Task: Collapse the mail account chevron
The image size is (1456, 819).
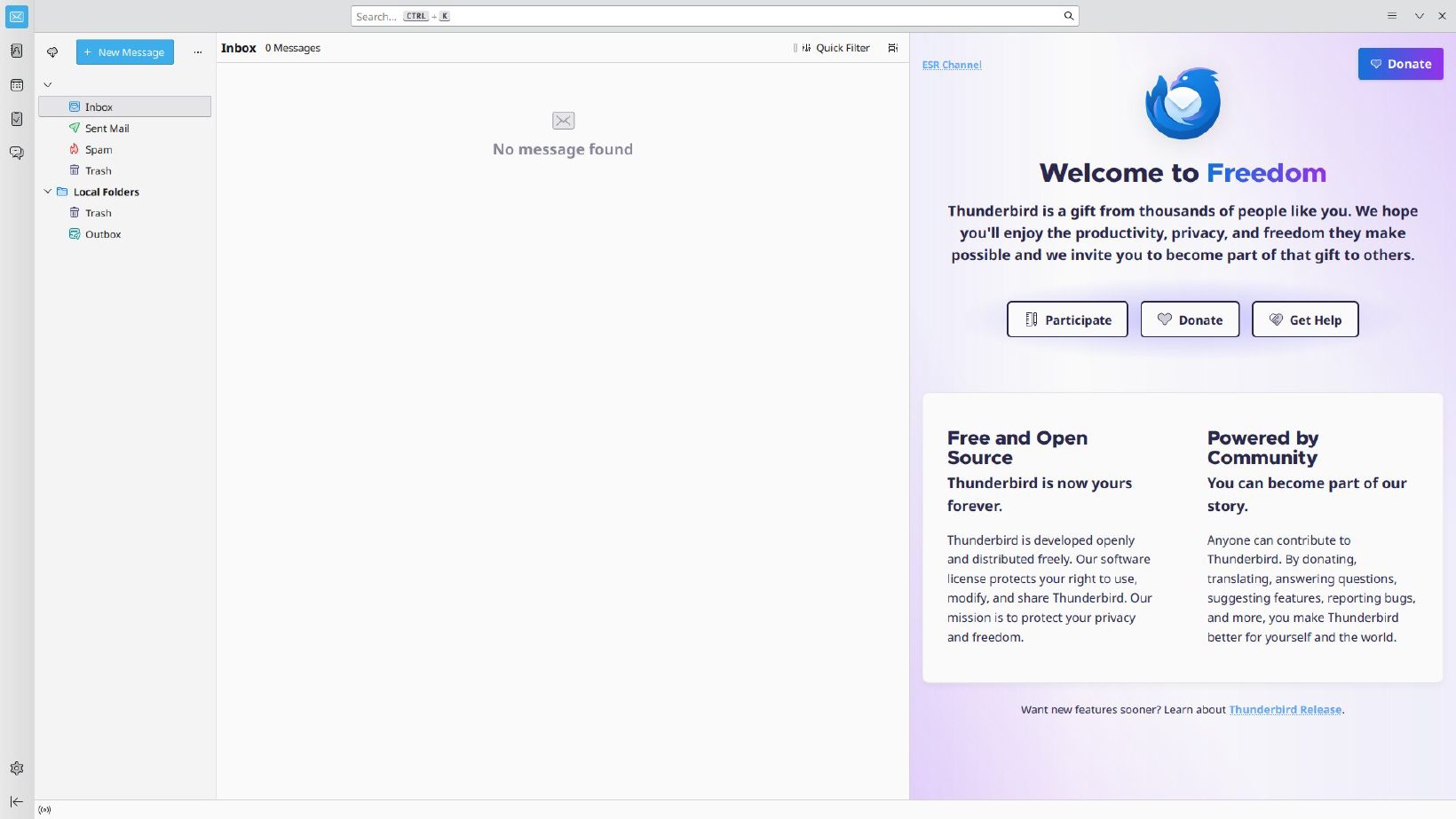Action: coord(48,84)
